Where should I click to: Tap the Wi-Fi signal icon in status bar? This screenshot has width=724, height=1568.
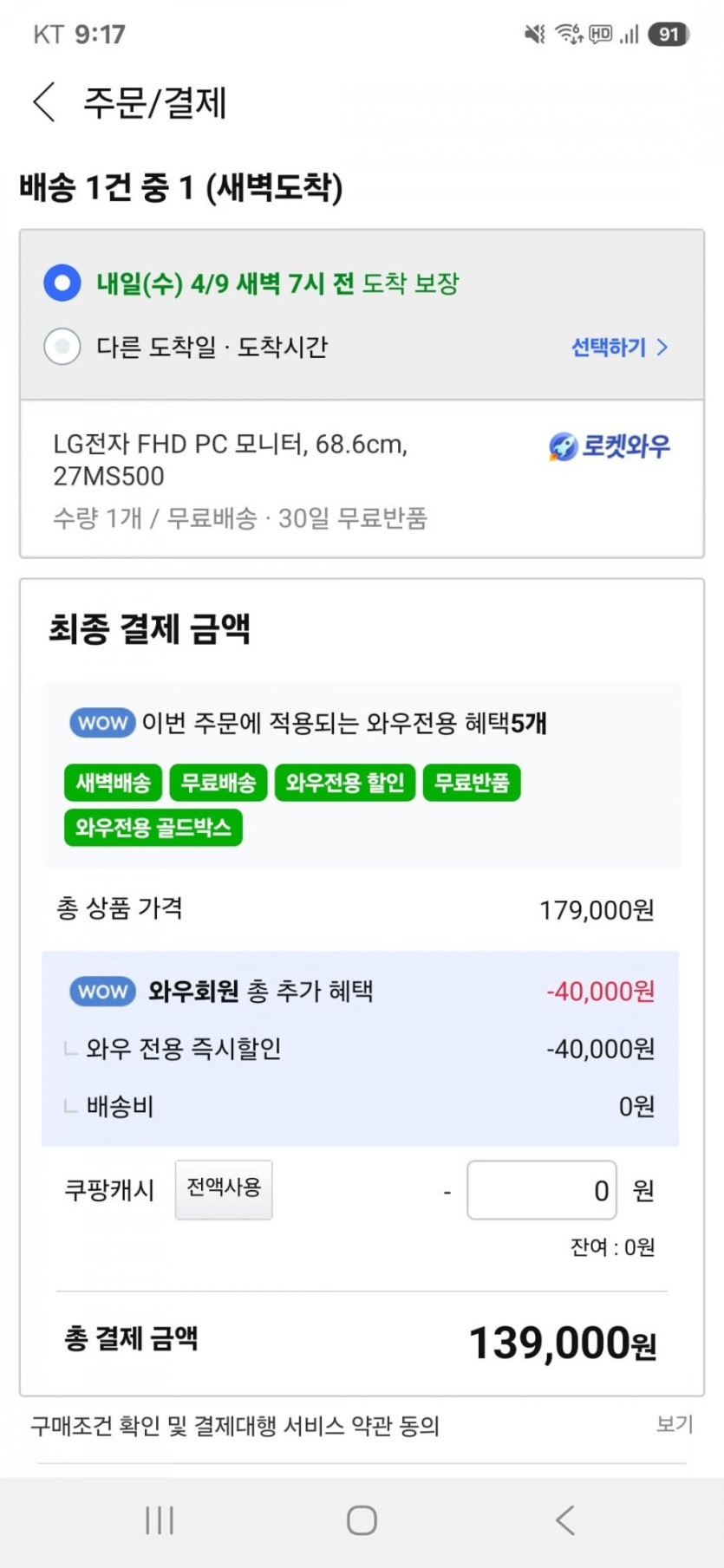pos(568,34)
